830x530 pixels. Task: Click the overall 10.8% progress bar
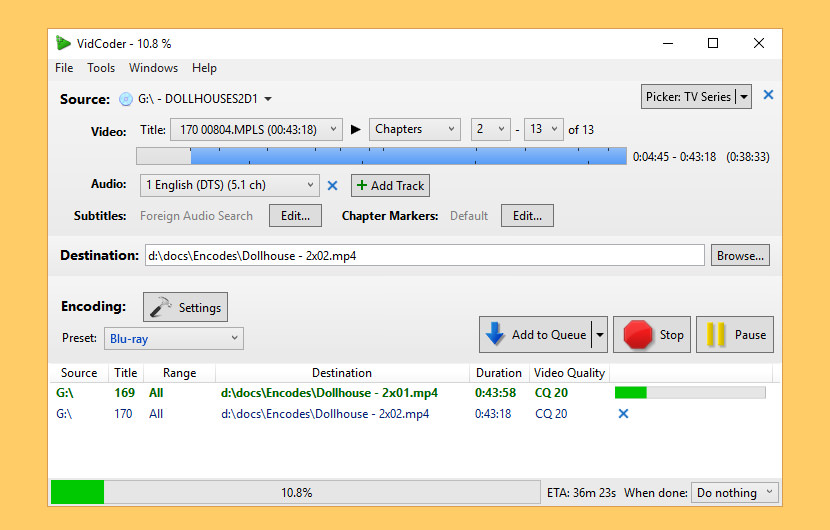[x=295, y=492]
